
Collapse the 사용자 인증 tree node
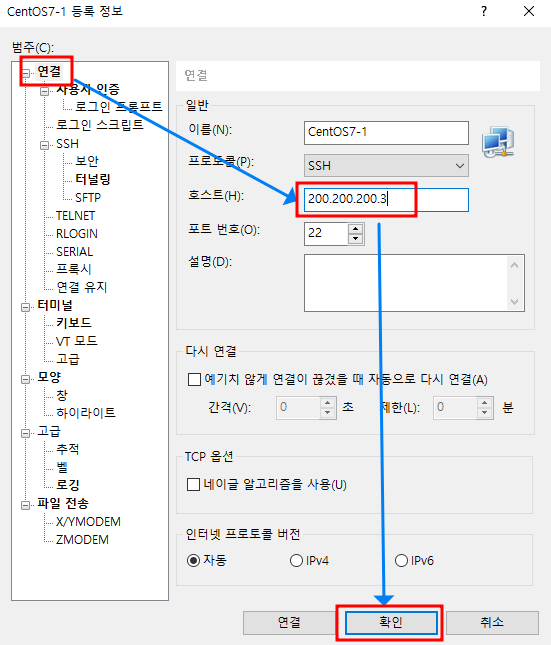tap(44, 91)
